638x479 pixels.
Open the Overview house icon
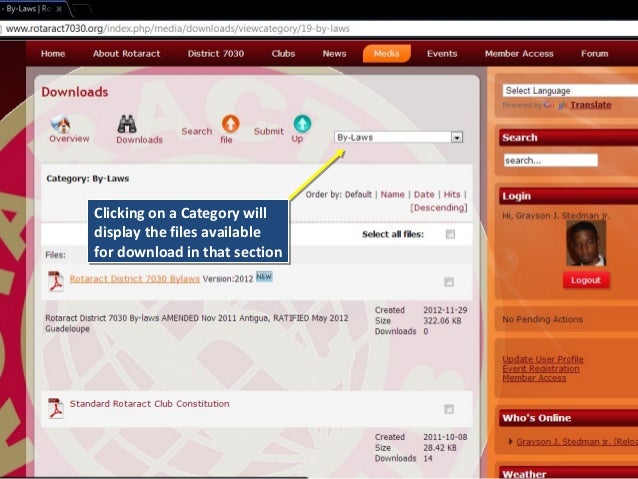(61, 124)
